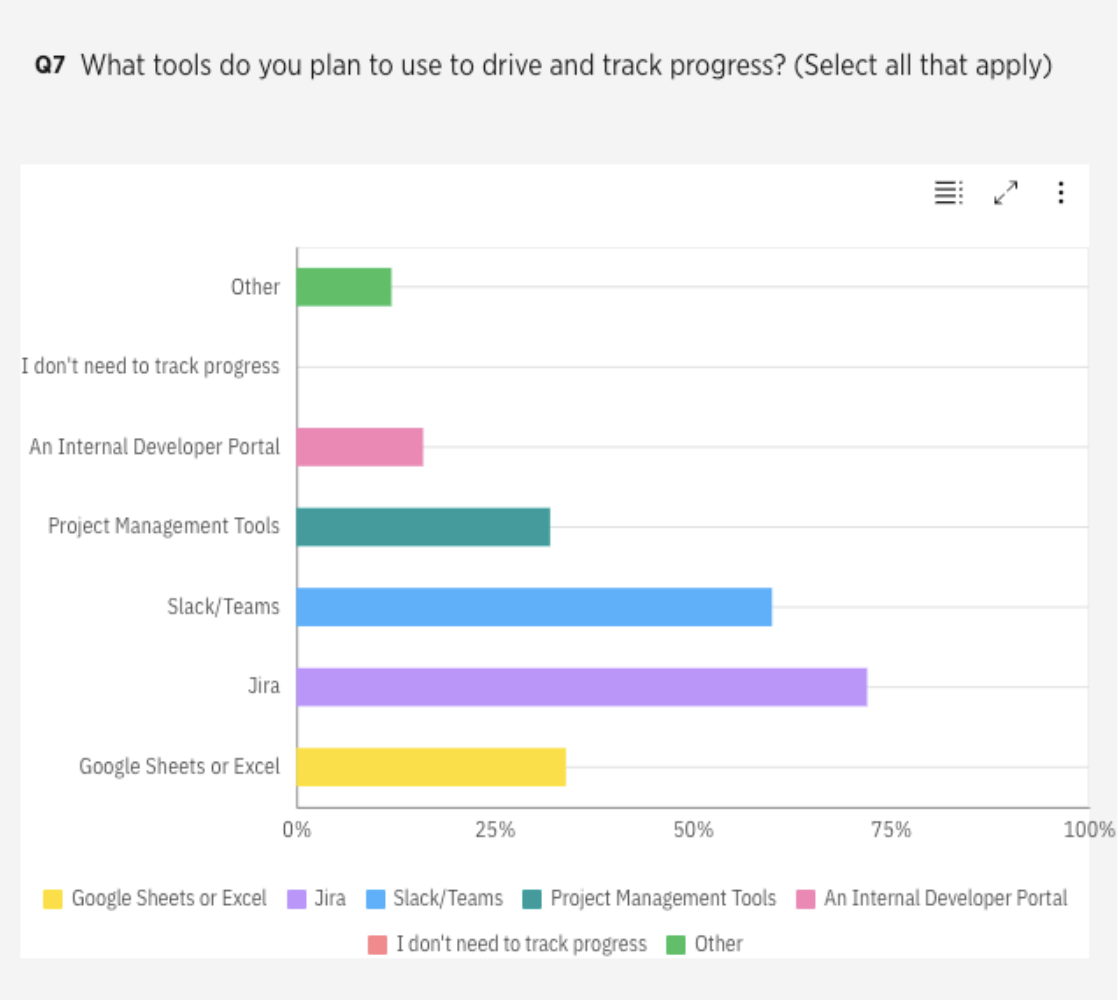Click the green Other bar

(344, 287)
